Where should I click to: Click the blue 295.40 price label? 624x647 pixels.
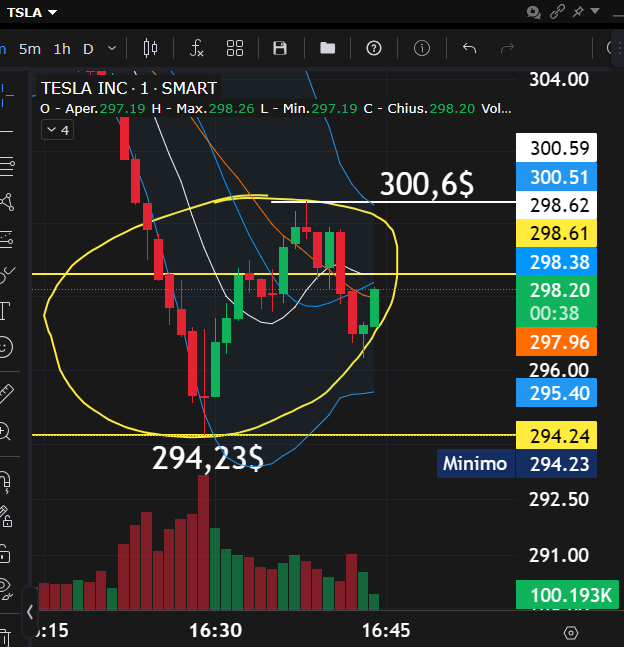[x=556, y=392]
